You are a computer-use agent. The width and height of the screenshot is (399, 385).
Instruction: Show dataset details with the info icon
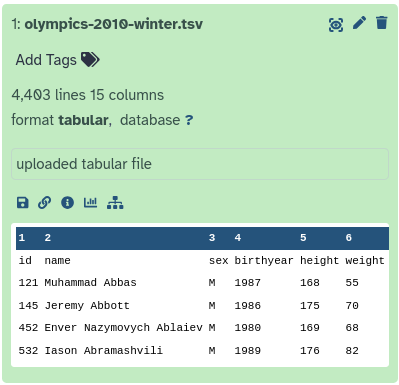tap(67, 202)
